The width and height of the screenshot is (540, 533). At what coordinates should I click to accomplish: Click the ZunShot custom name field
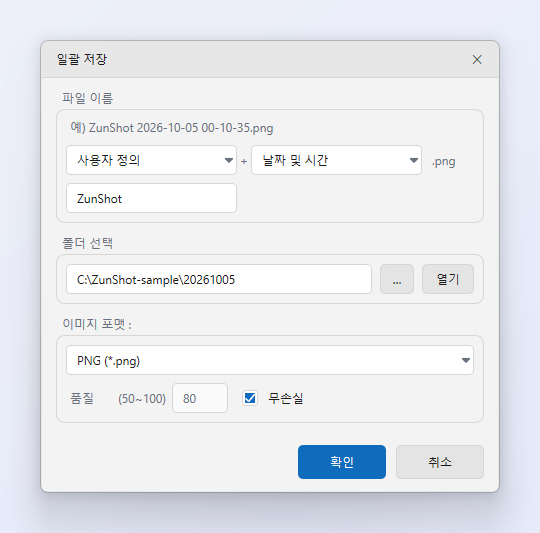click(151, 198)
